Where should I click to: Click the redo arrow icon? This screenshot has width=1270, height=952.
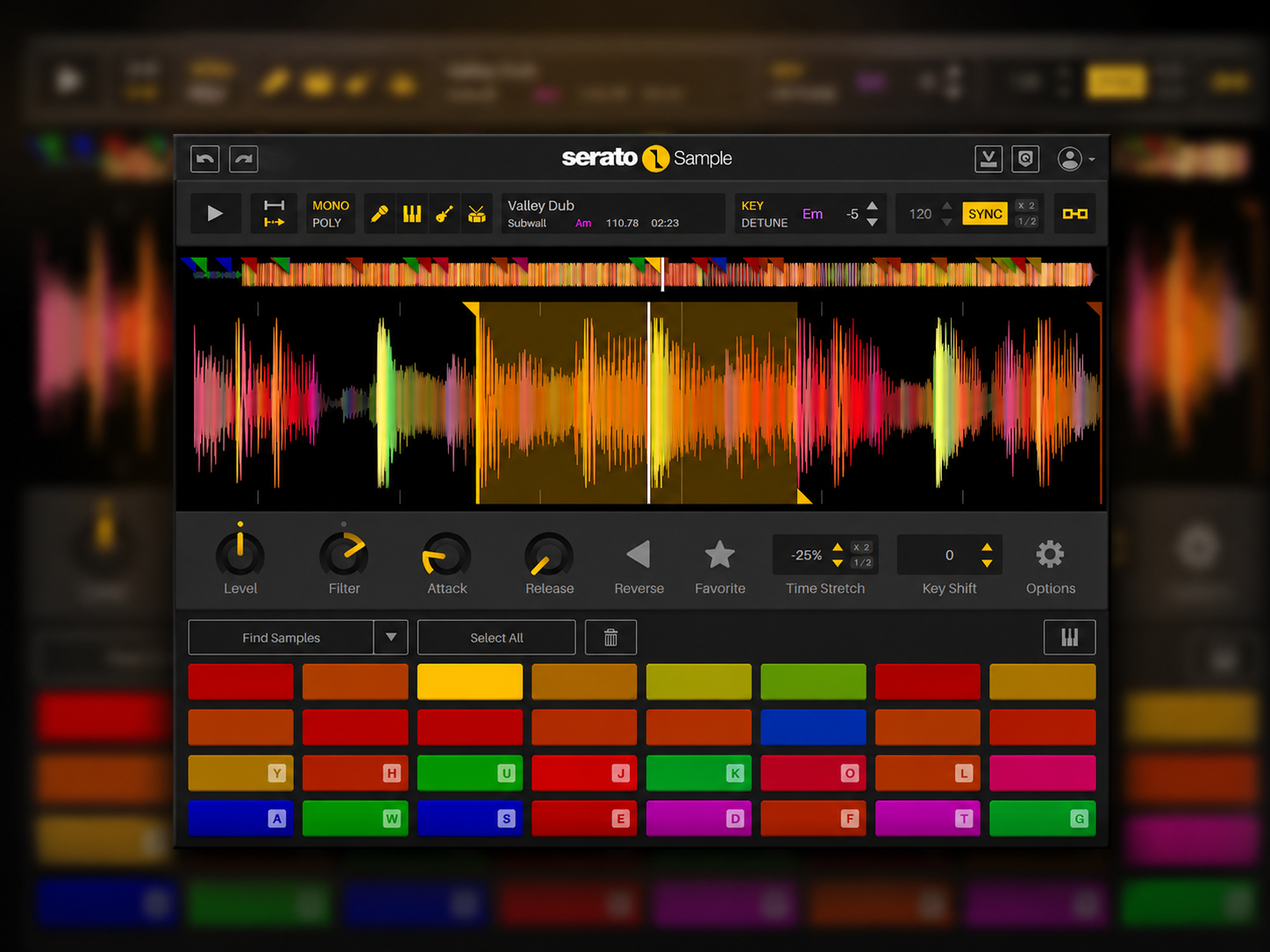click(244, 159)
